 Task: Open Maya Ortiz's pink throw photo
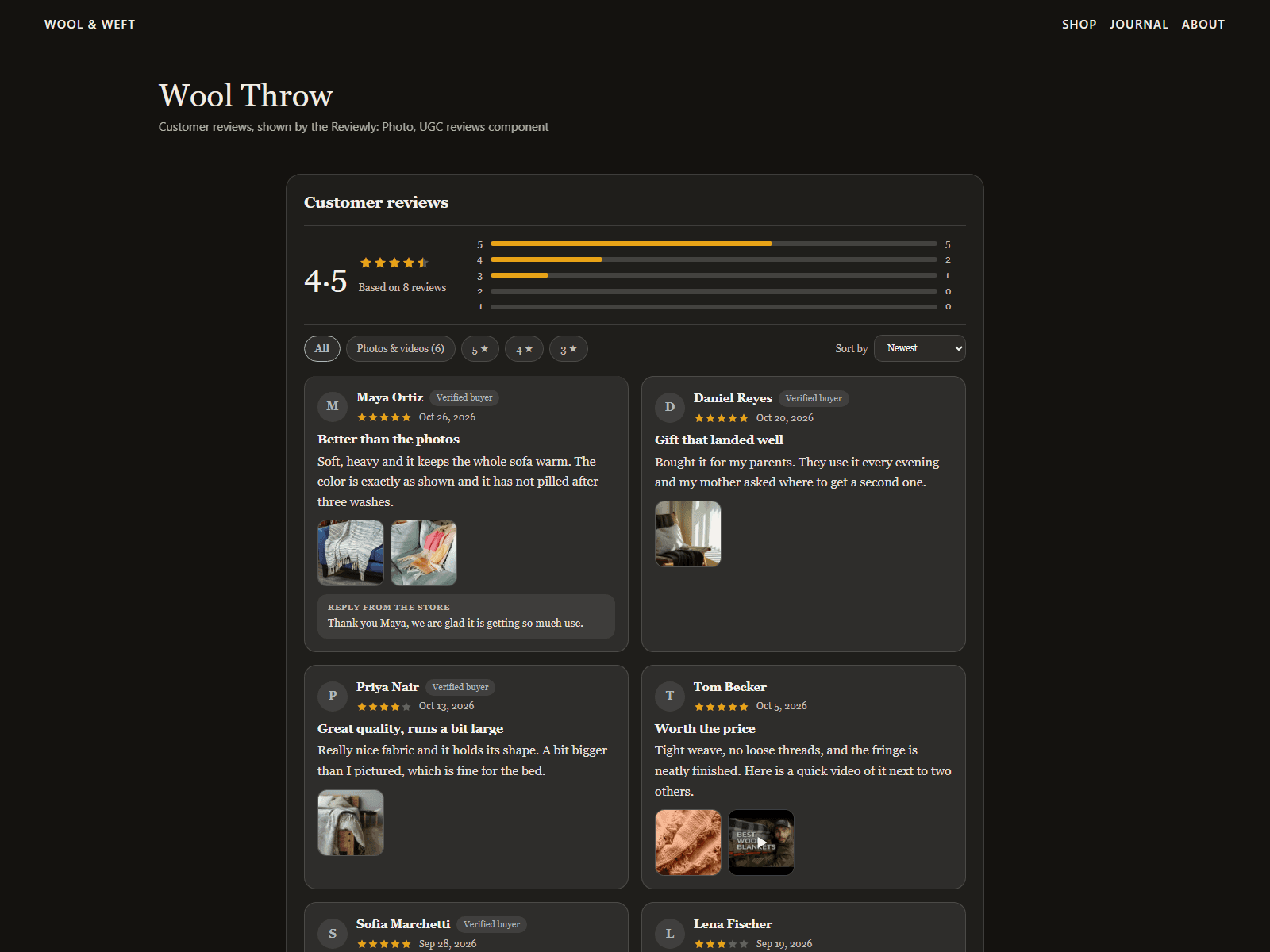(424, 553)
